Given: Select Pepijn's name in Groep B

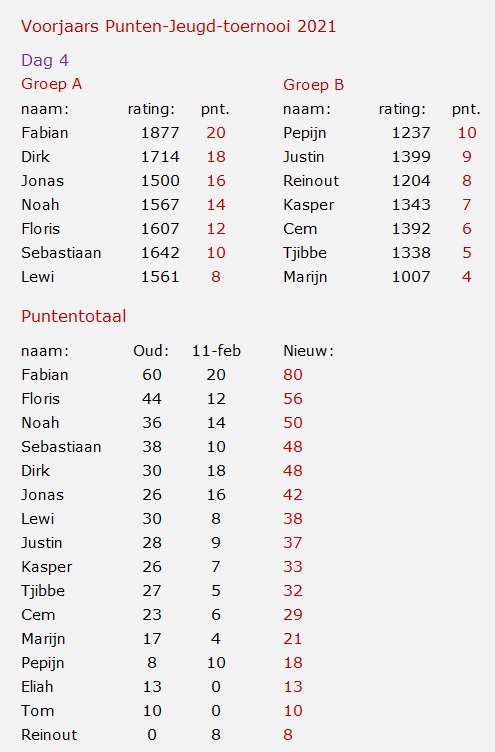Looking at the screenshot, I should point(305,133).
